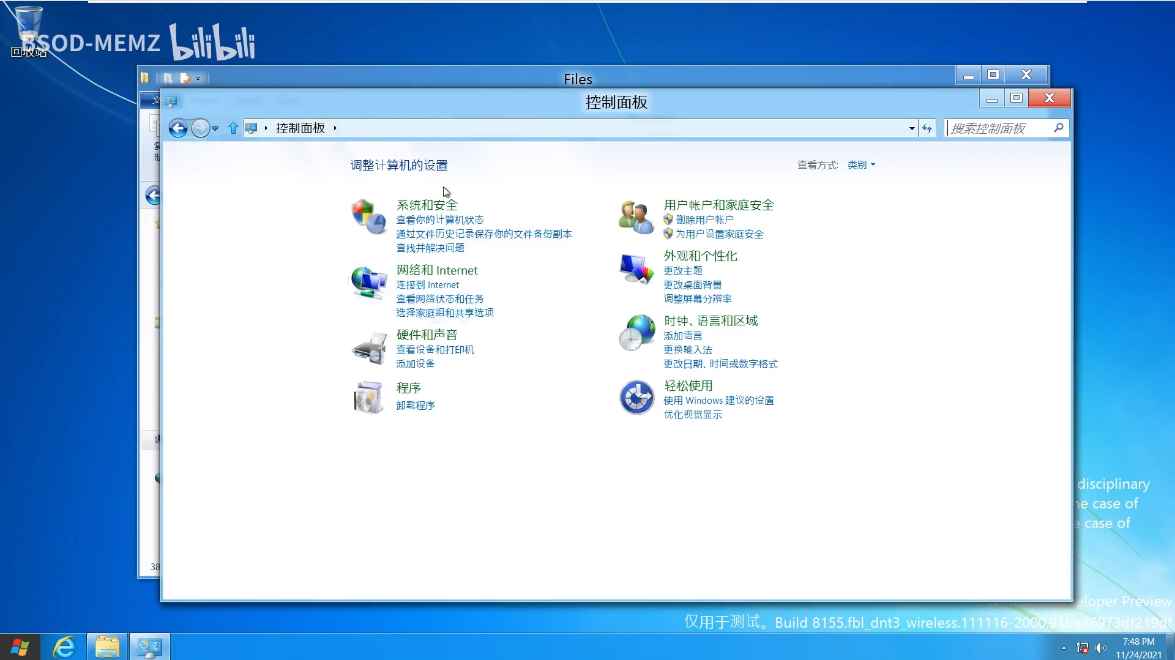Screen dimensions: 1175x660
Task: Click the 控制面板 breadcrumb in address bar
Action: (300, 128)
